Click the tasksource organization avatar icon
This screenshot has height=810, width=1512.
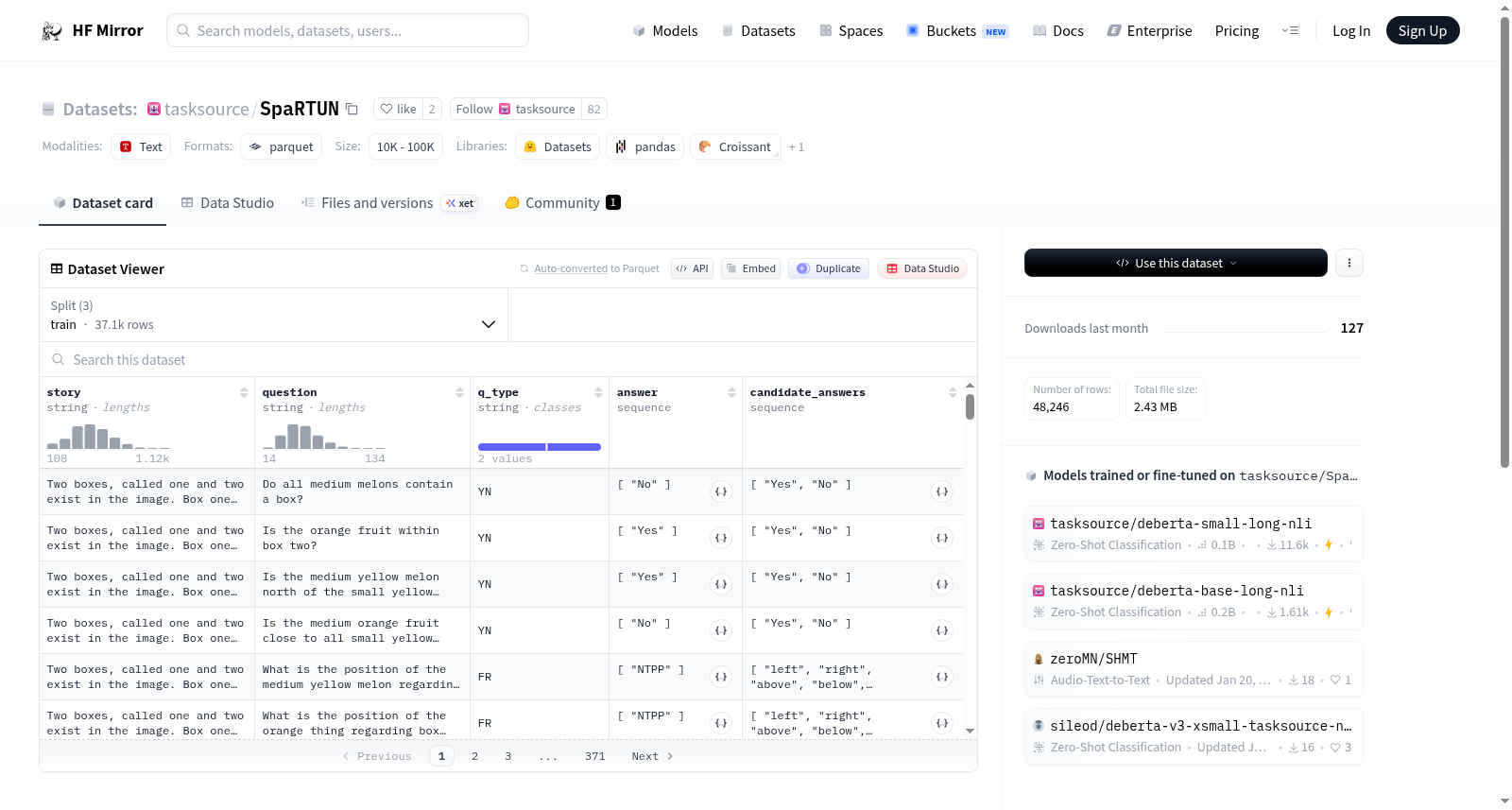pos(154,109)
